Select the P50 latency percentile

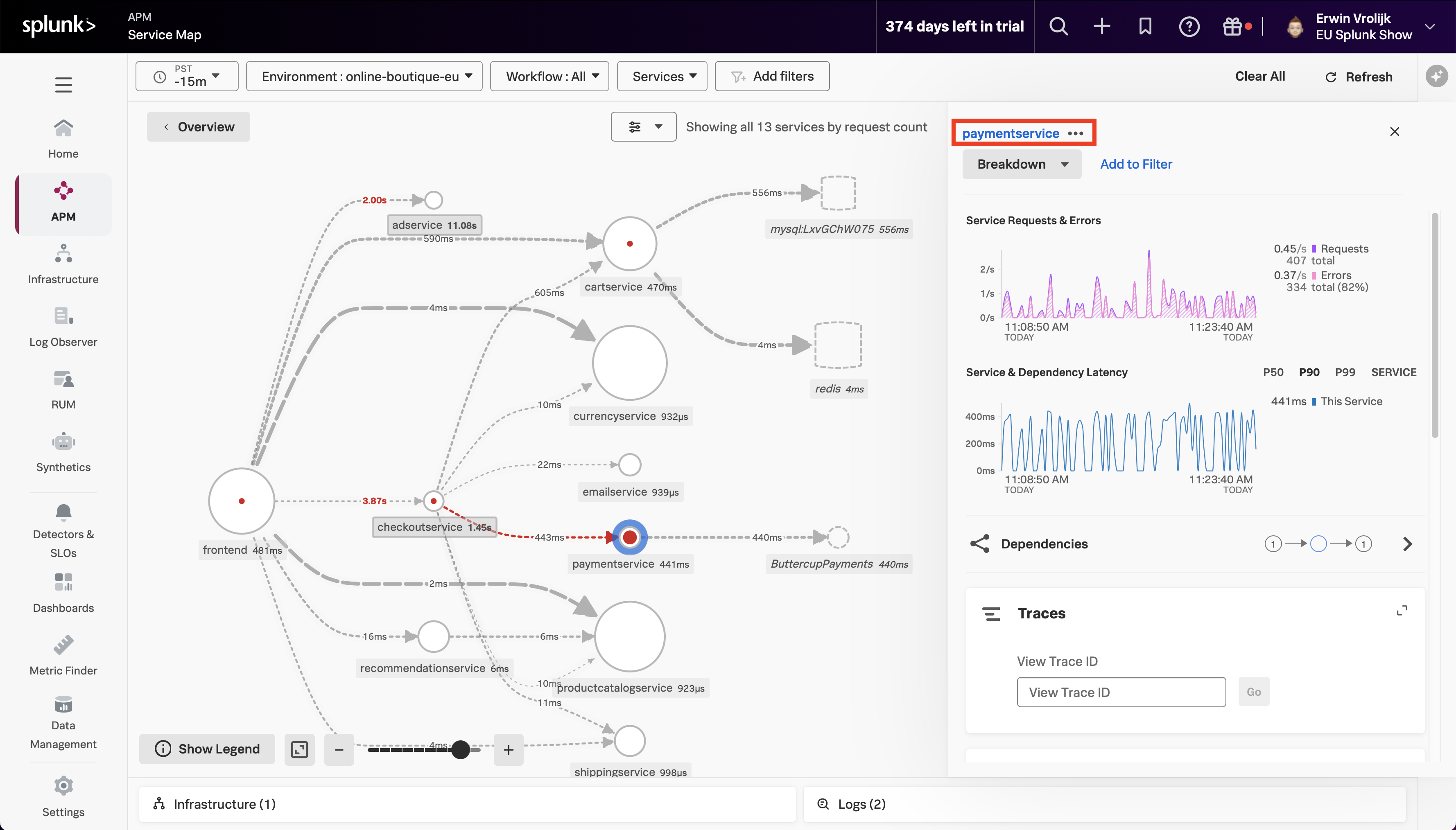pyautogui.click(x=1273, y=372)
